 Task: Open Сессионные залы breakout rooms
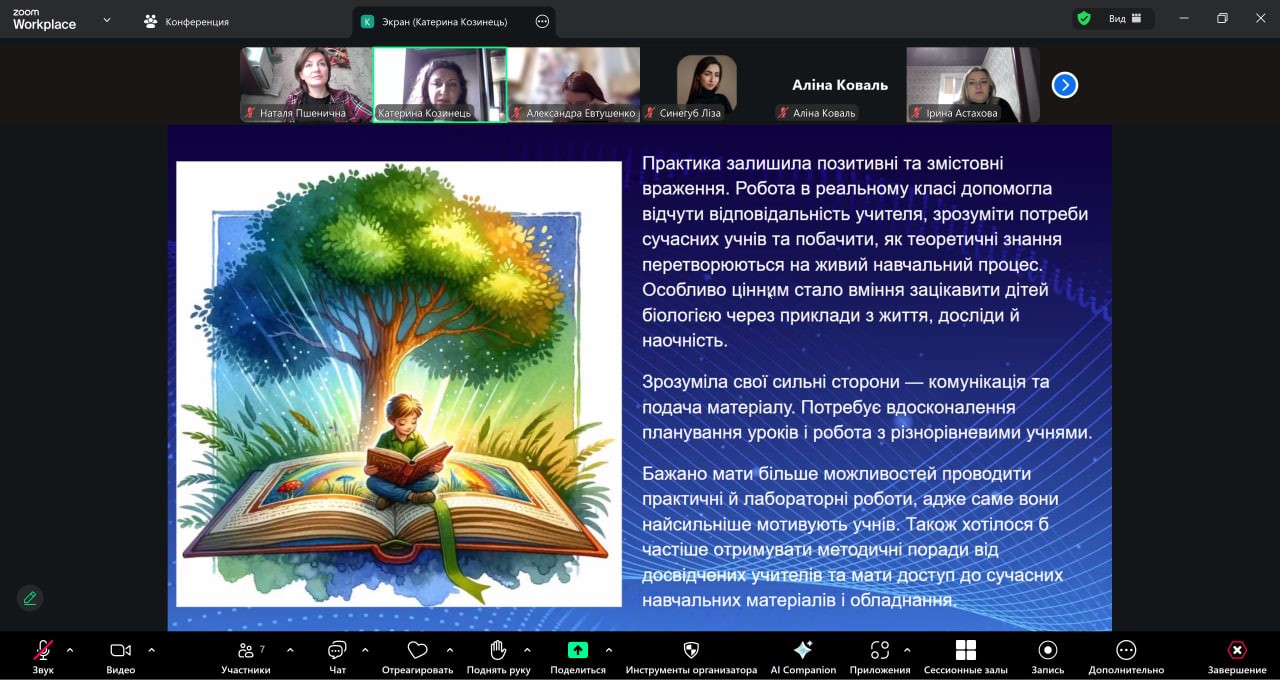(x=965, y=651)
